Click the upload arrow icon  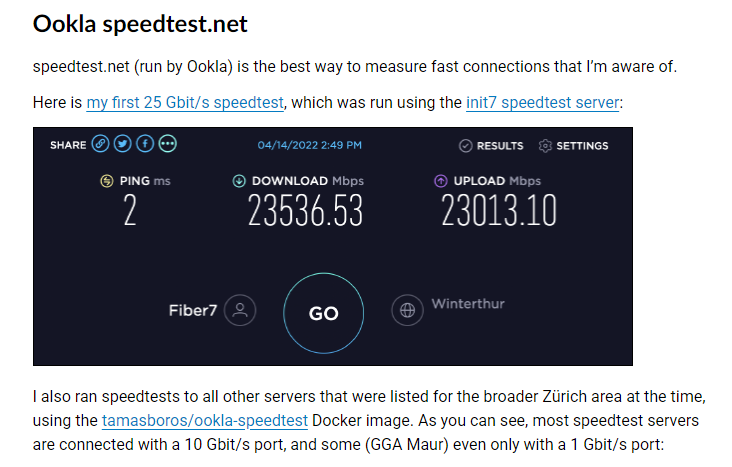[440, 181]
